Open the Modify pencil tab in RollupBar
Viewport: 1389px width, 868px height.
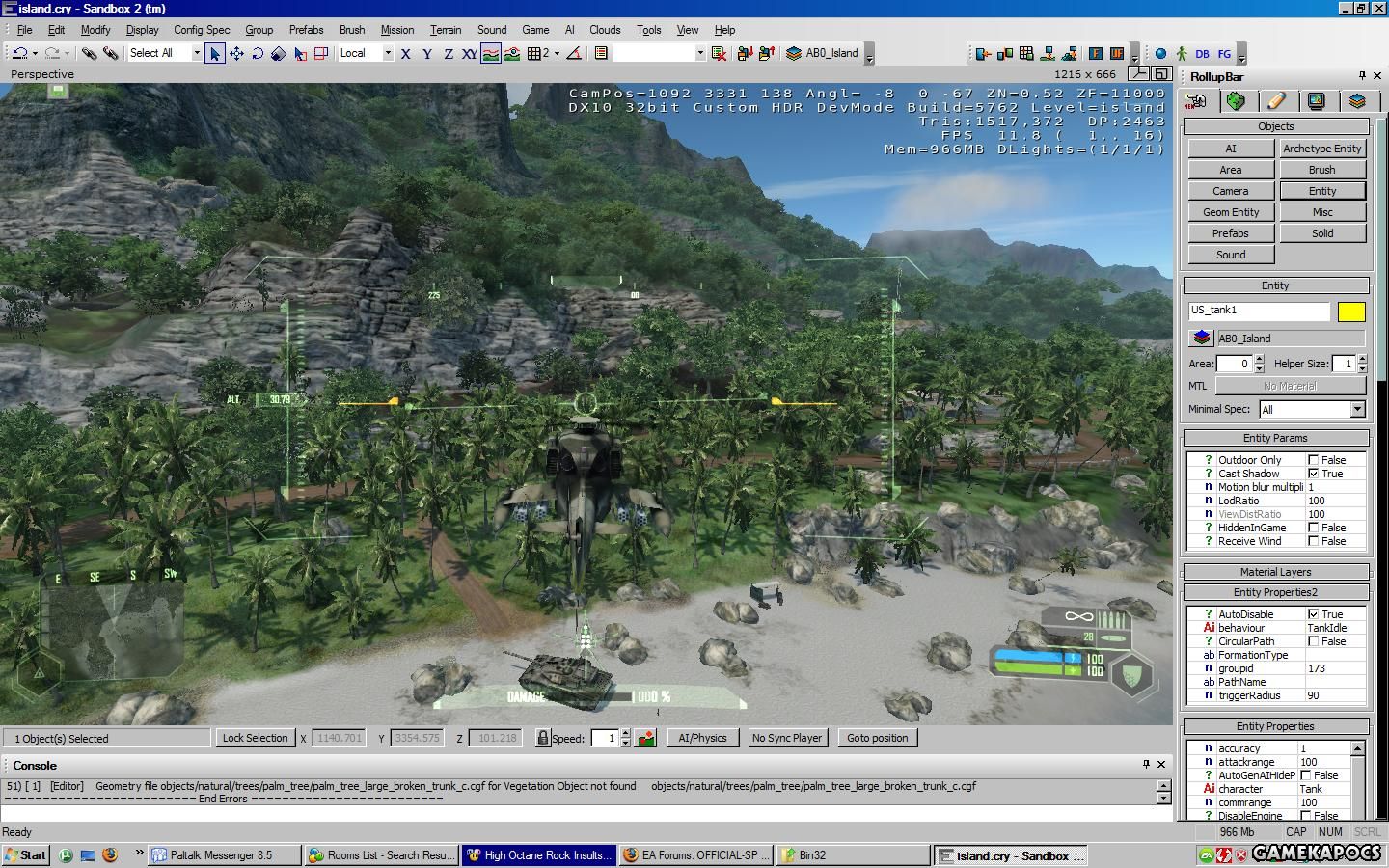1276,100
